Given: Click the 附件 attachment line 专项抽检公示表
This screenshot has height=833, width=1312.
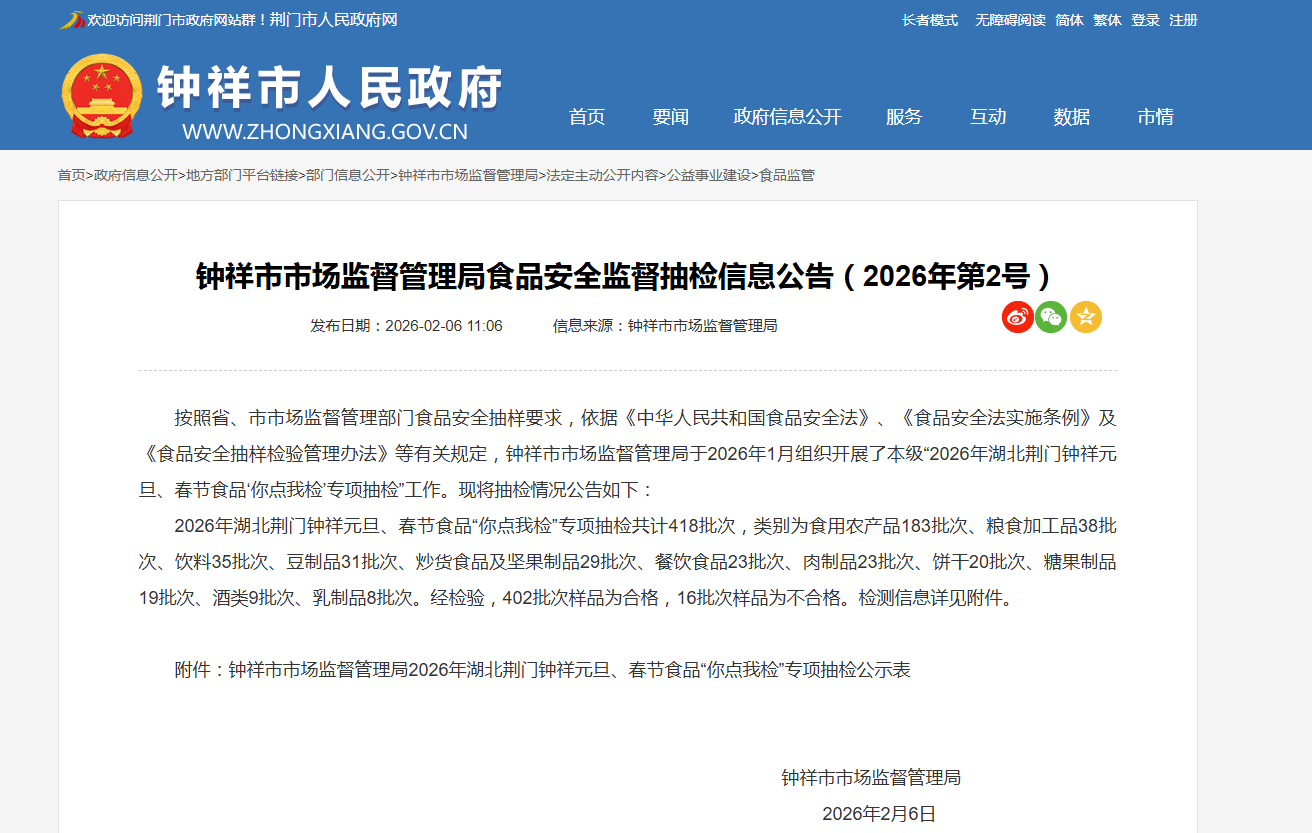Looking at the screenshot, I should click(x=543, y=670).
